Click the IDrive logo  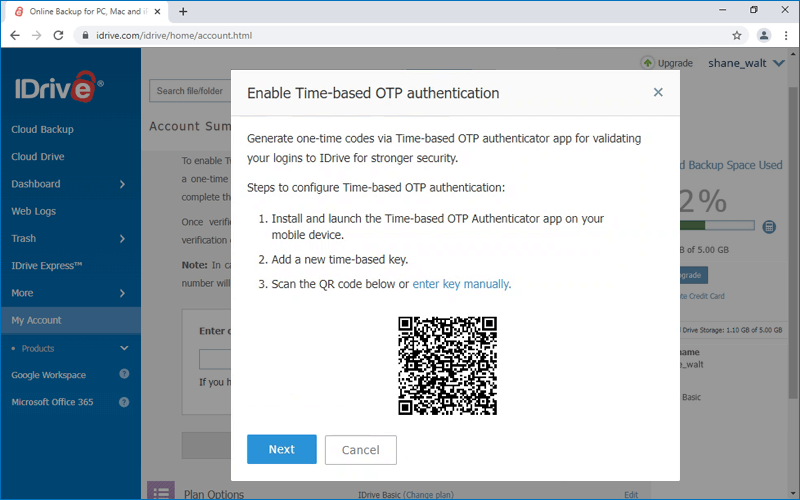coord(58,88)
